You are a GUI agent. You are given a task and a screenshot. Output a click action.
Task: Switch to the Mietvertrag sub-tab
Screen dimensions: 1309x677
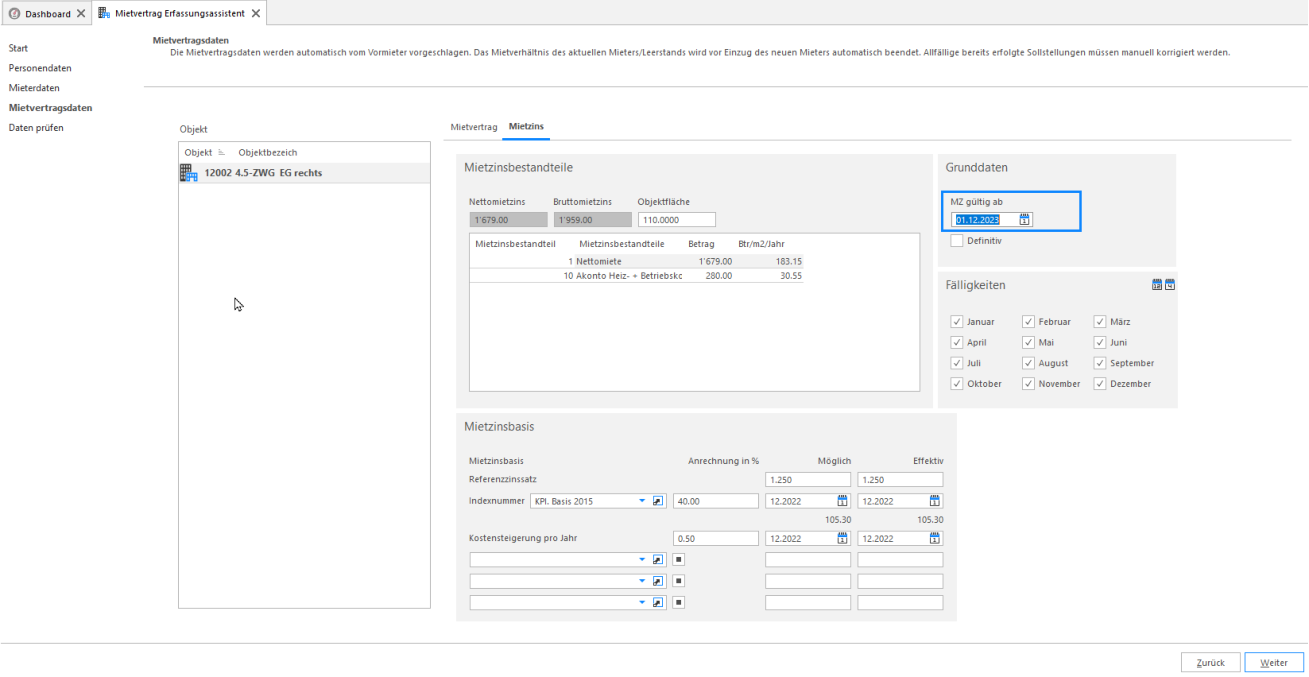[x=474, y=127]
